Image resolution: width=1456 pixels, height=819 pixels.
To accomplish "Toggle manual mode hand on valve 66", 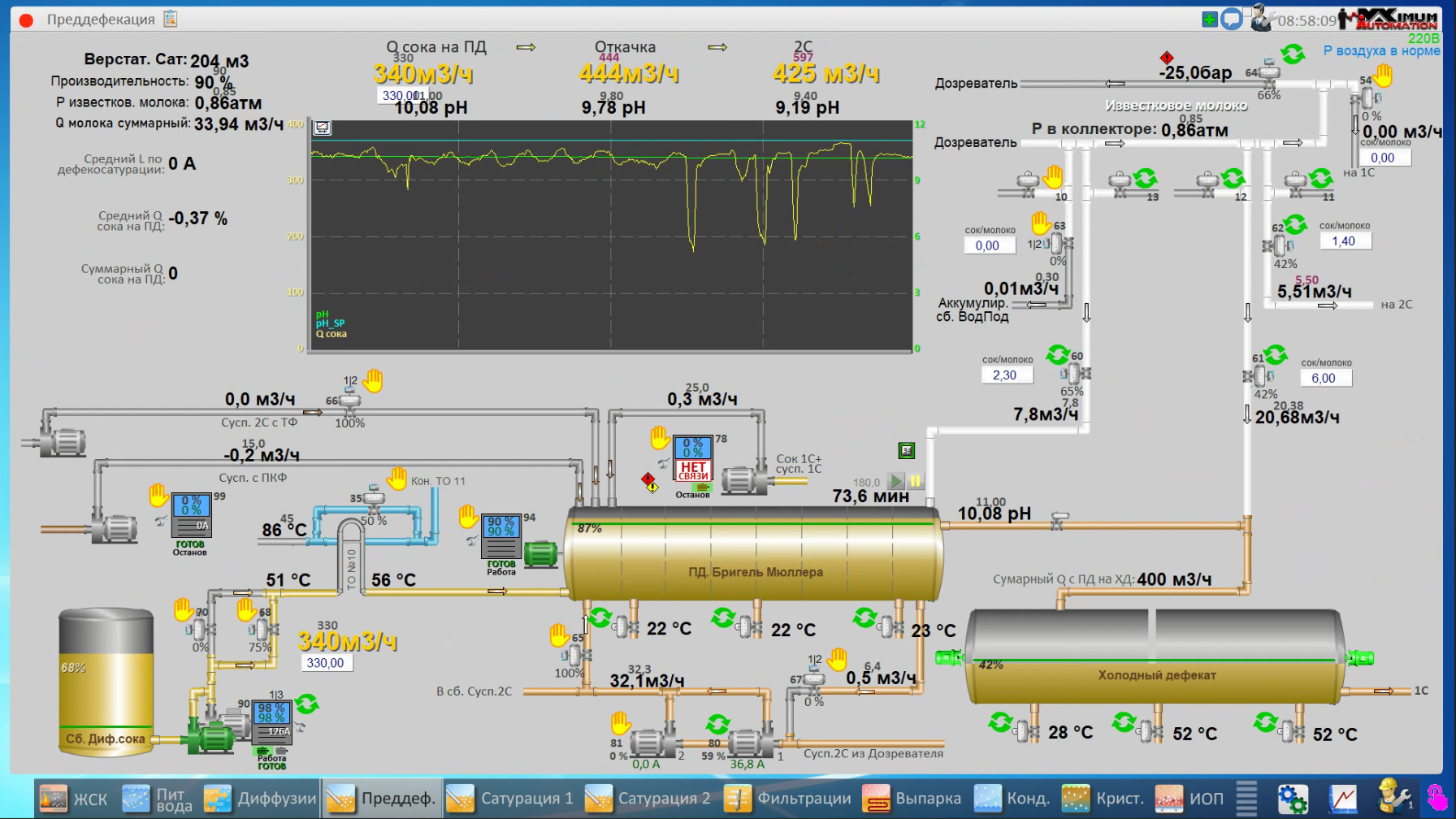I will 372,380.
